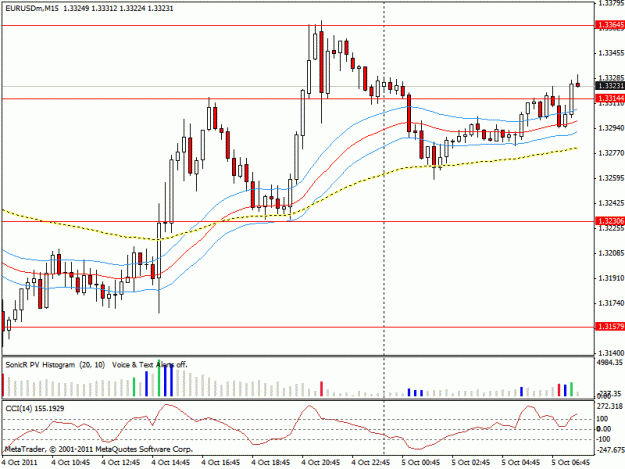The width and height of the screenshot is (625, 469).
Task: Select the 1.33144 red price level label
Action: 610,98
